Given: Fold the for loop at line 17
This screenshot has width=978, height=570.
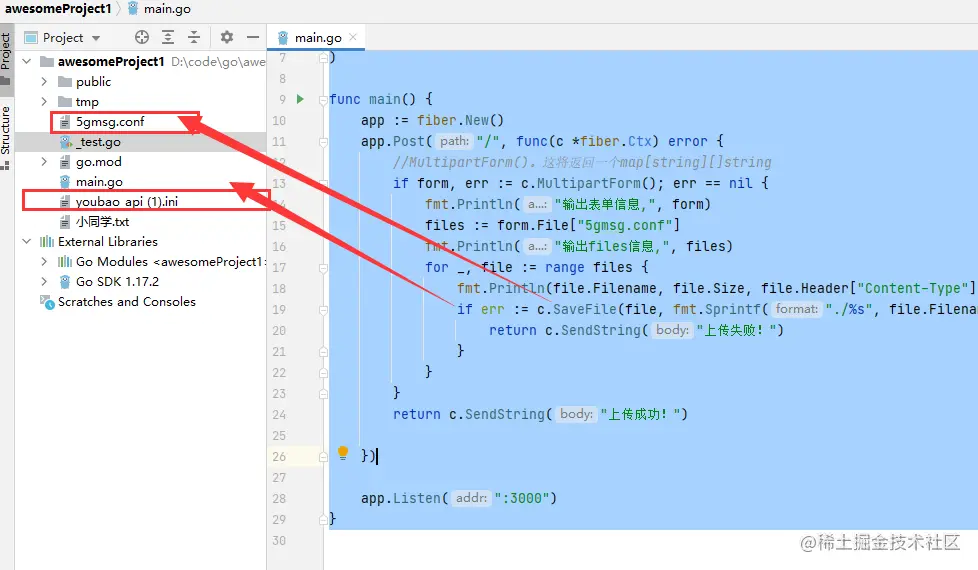Looking at the screenshot, I should pyautogui.click(x=323, y=268).
